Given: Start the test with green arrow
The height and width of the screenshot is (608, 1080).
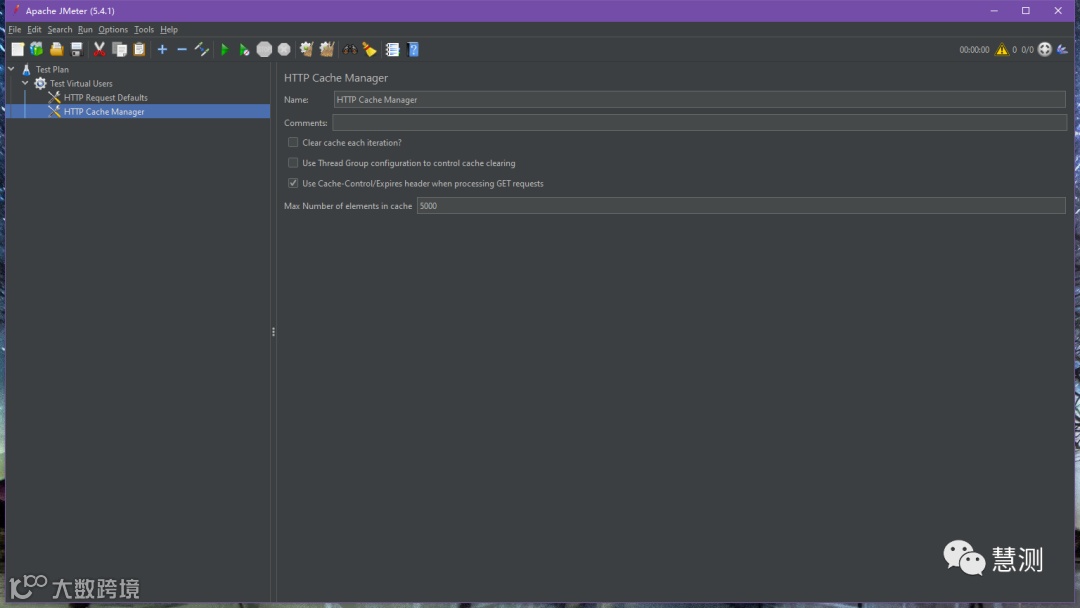Looking at the screenshot, I should pos(224,49).
